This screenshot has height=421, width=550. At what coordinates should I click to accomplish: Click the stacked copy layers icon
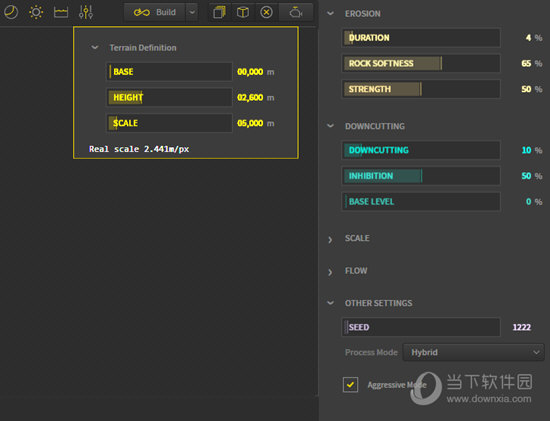pos(220,13)
